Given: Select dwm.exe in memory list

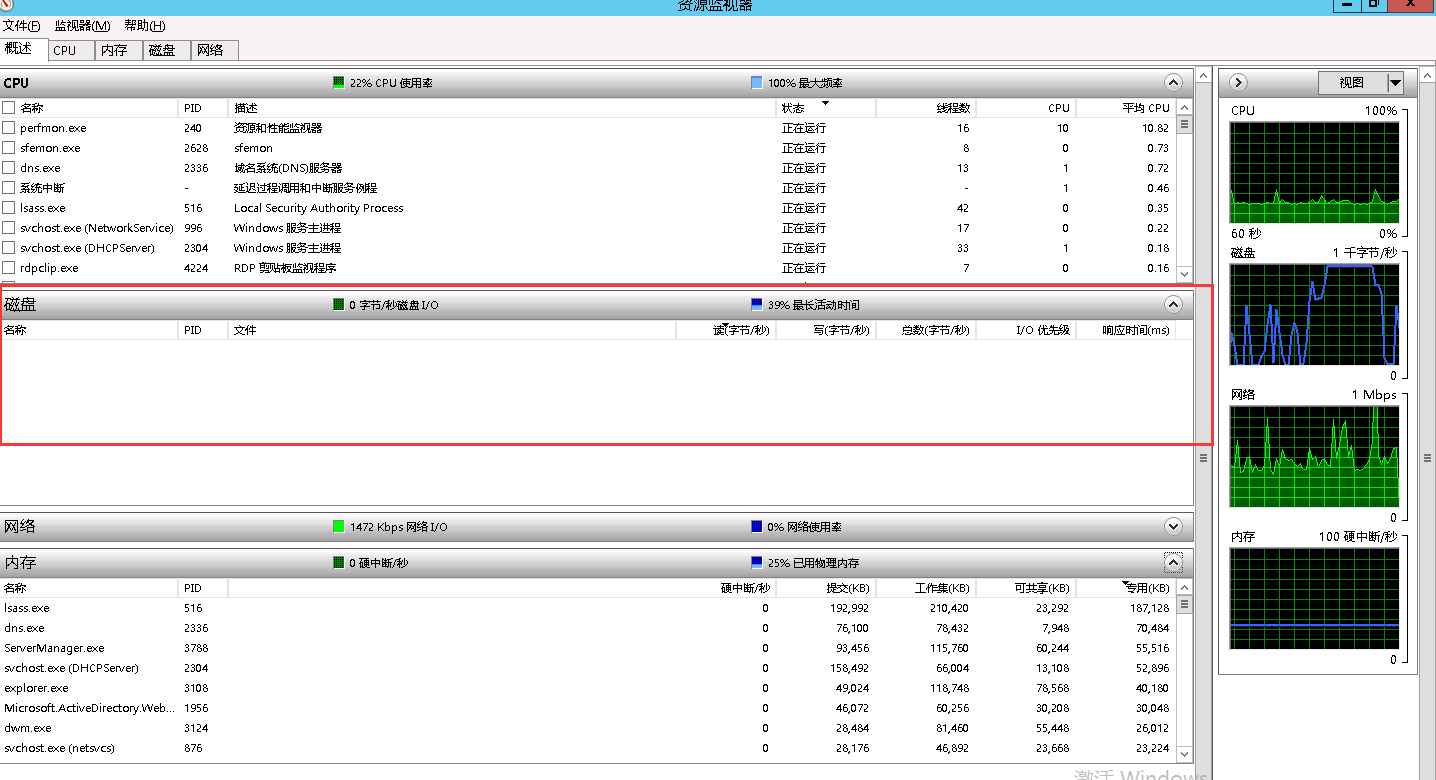Looking at the screenshot, I should 587,728.
